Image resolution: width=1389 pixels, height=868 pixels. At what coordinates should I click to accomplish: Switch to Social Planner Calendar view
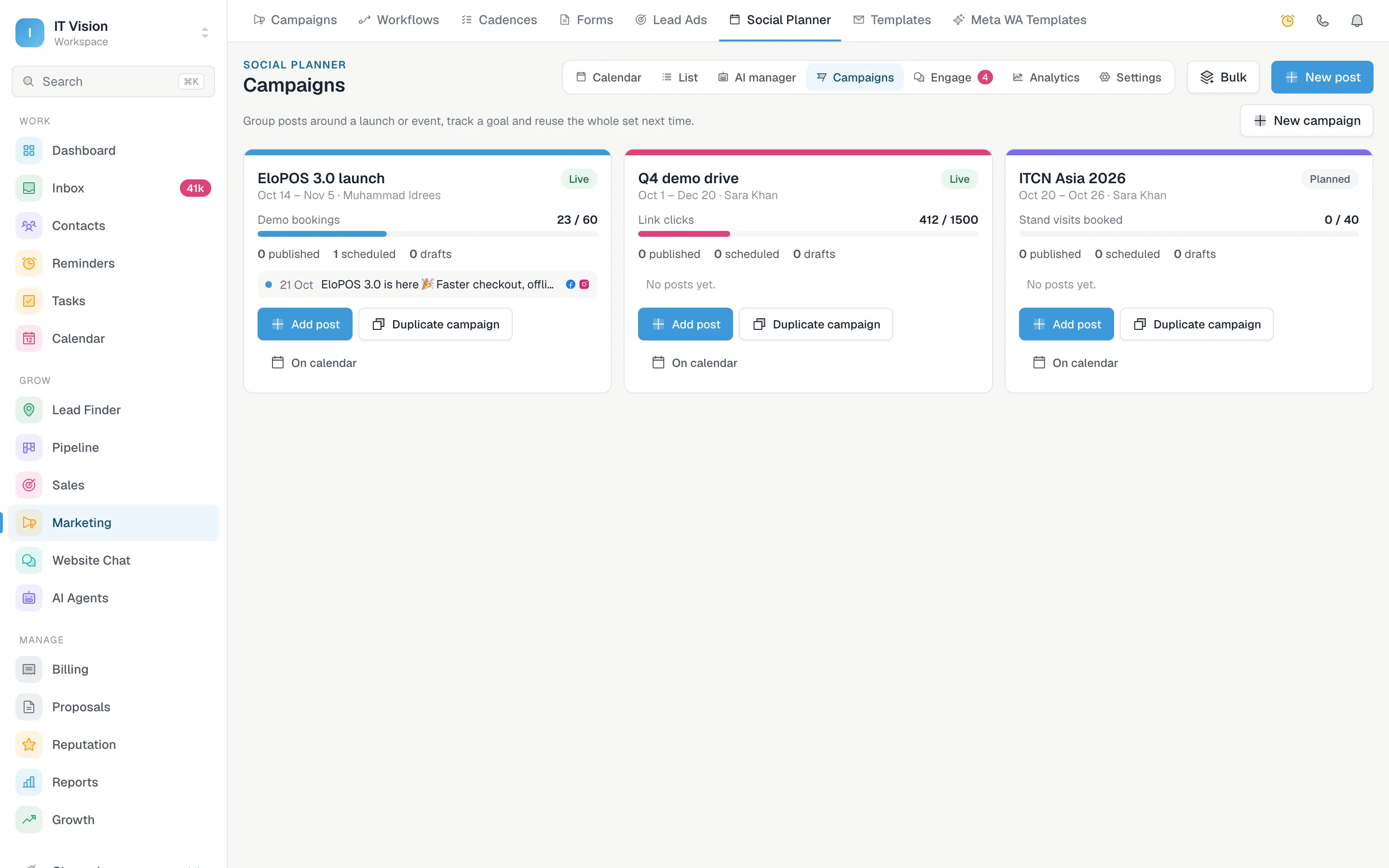pyautogui.click(x=608, y=78)
